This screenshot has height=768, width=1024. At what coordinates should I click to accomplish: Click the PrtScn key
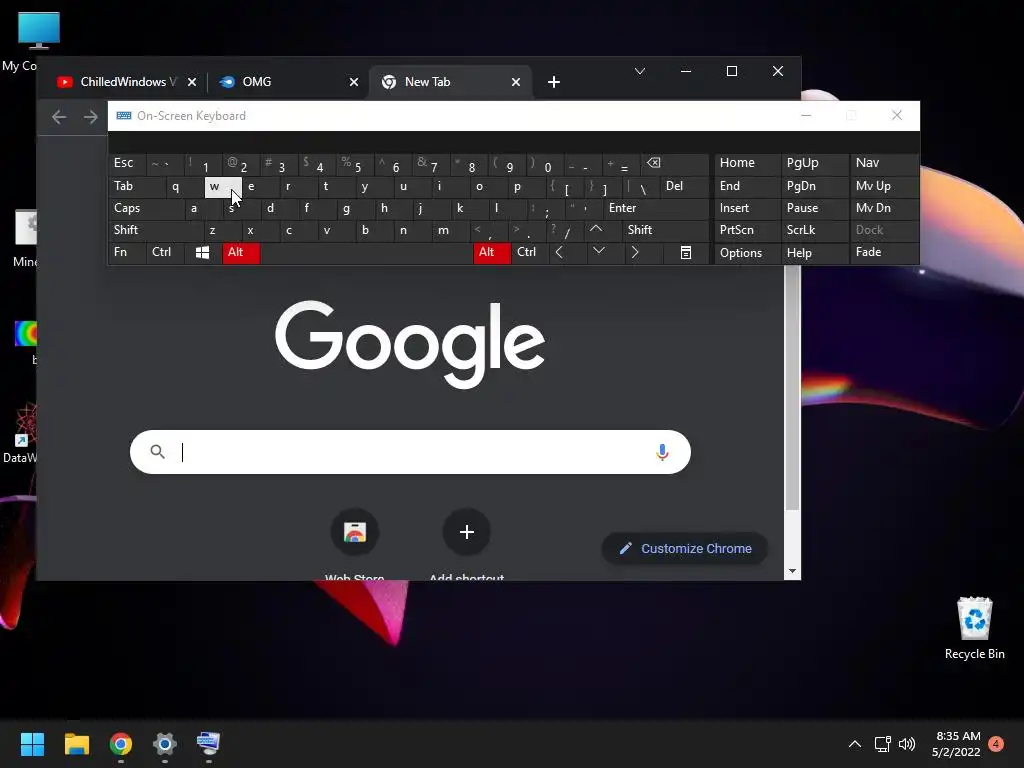click(x=746, y=230)
